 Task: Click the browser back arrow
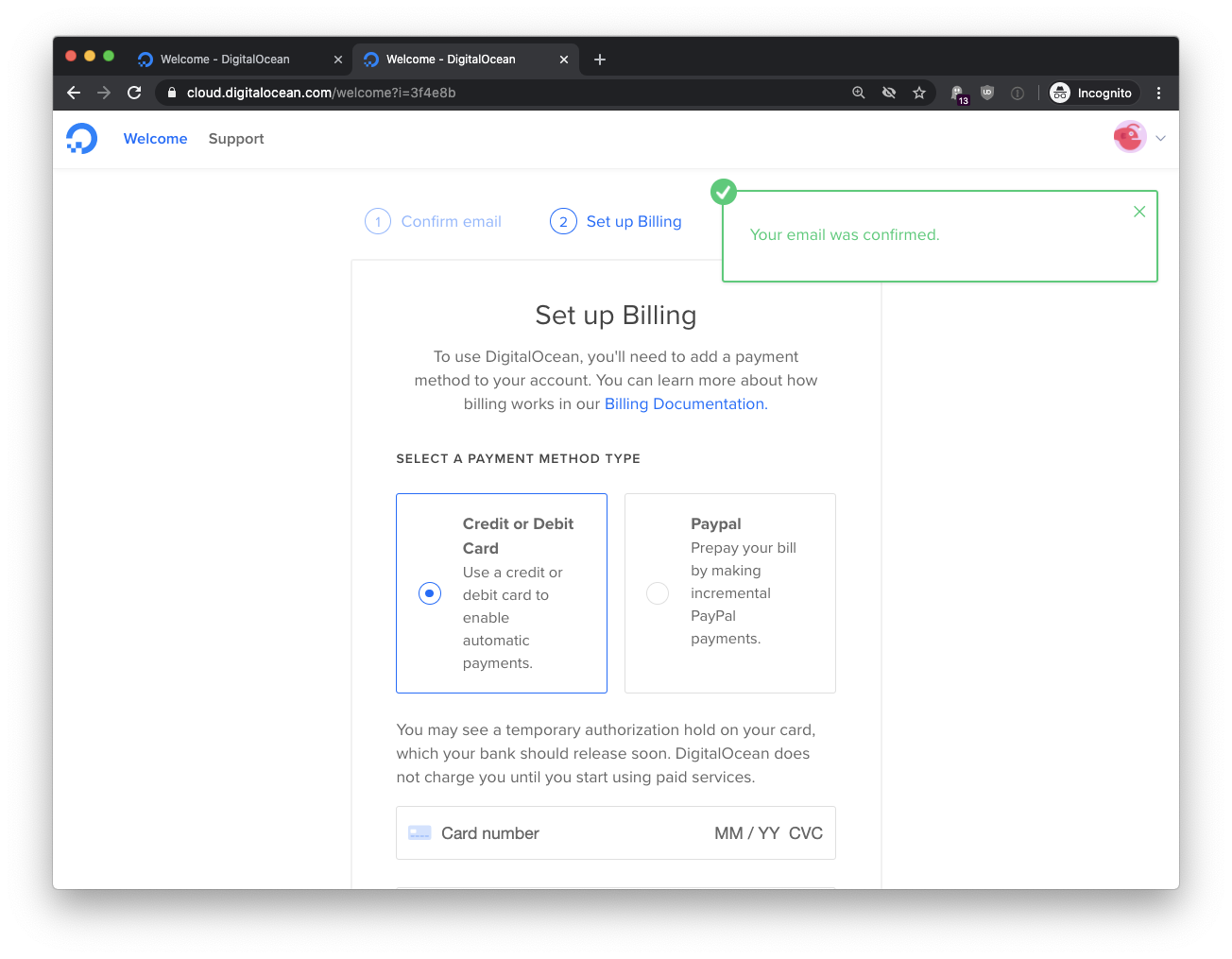74,93
